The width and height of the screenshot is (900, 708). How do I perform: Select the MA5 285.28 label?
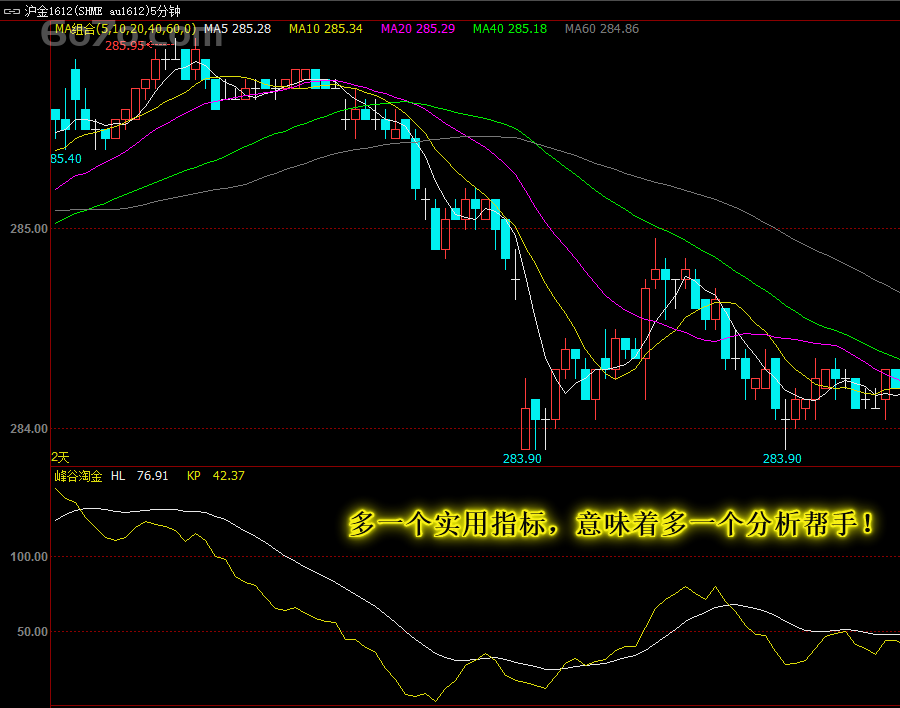point(238,29)
